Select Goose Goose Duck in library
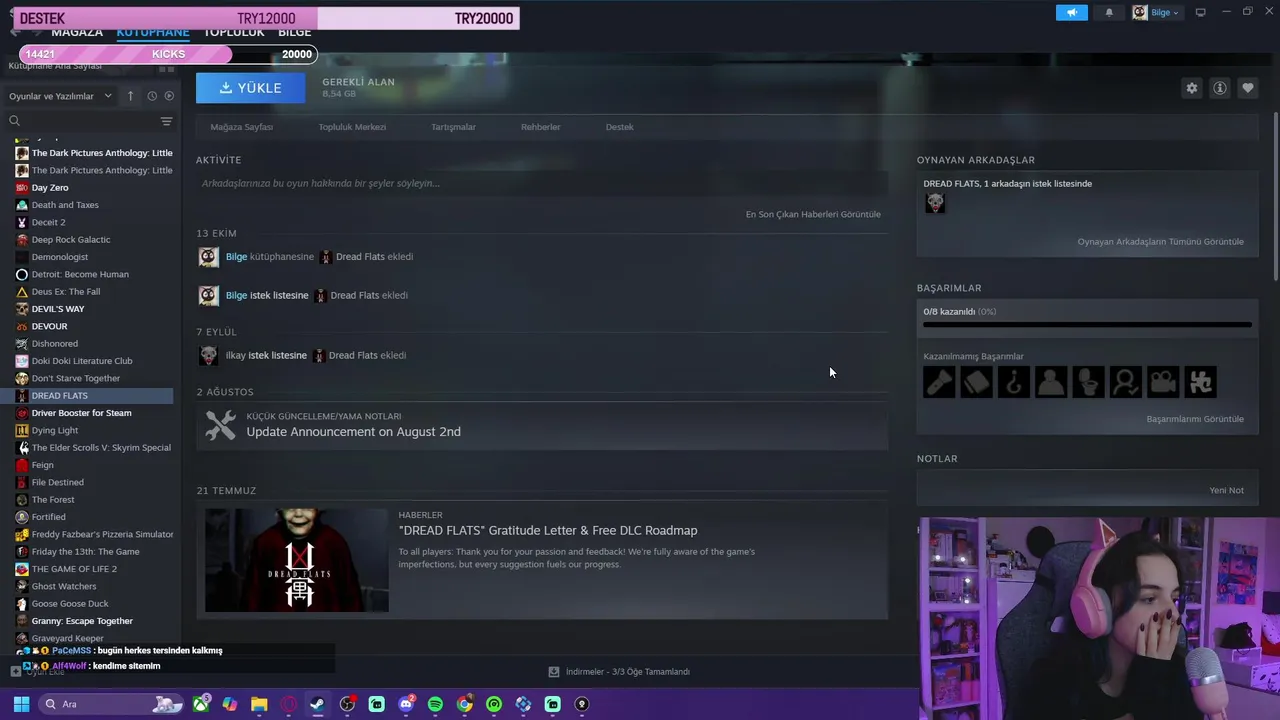Viewport: 1280px width, 720px height. (70, 604)
